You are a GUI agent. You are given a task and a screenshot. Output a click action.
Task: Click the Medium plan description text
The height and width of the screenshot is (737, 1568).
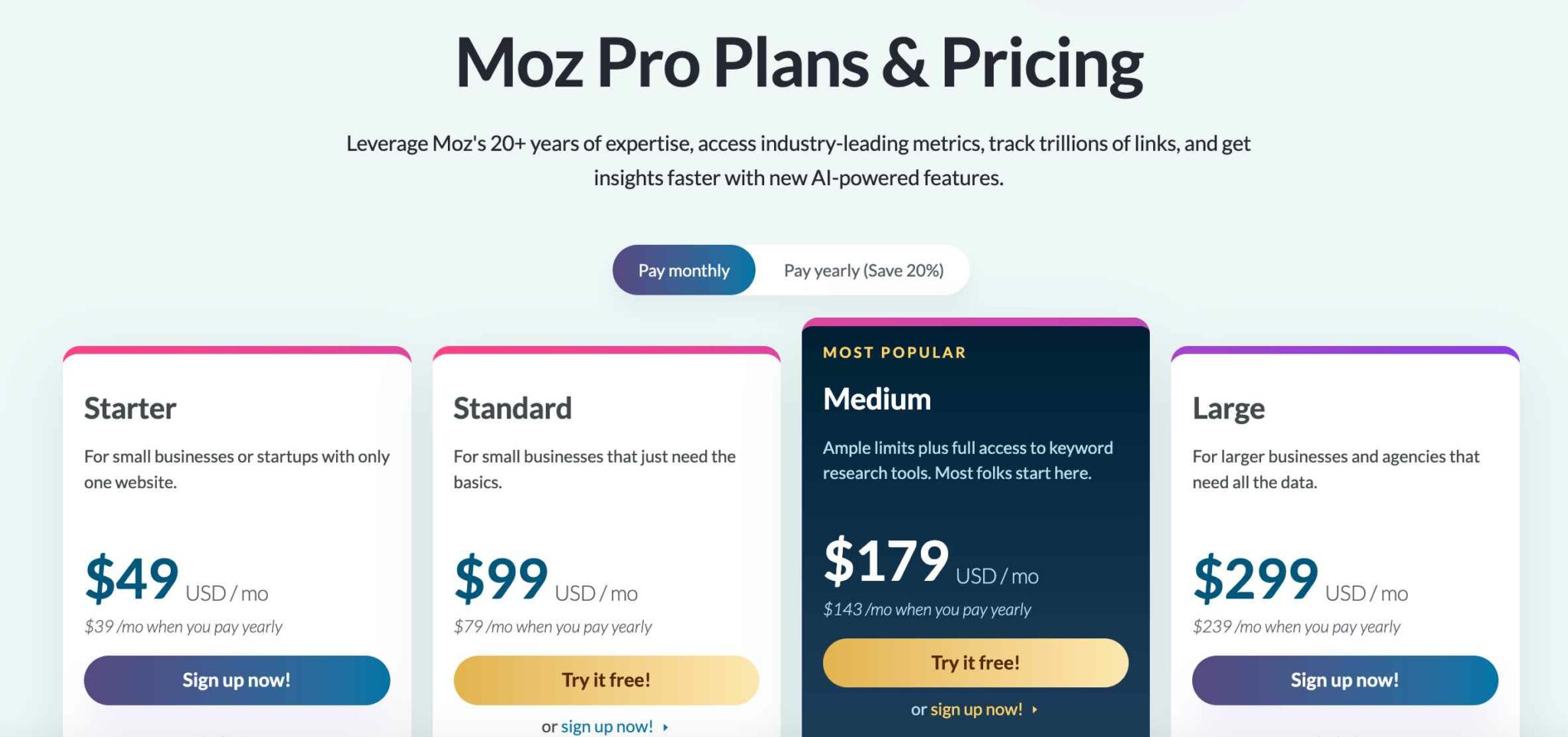(967, 459)
